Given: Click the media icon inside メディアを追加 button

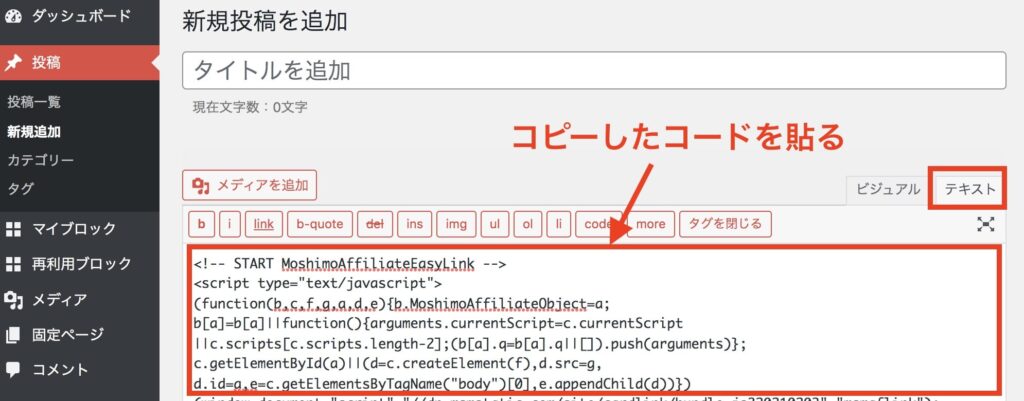Looking at the screenshot, I should point(201,186).
